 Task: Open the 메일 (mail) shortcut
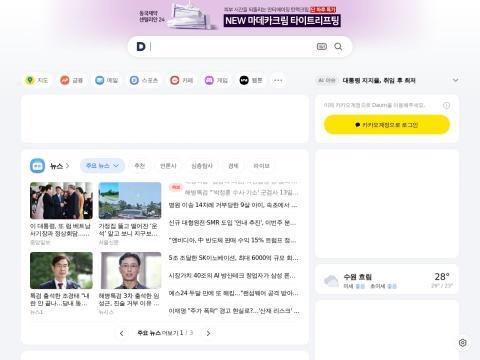coord(107,80)
